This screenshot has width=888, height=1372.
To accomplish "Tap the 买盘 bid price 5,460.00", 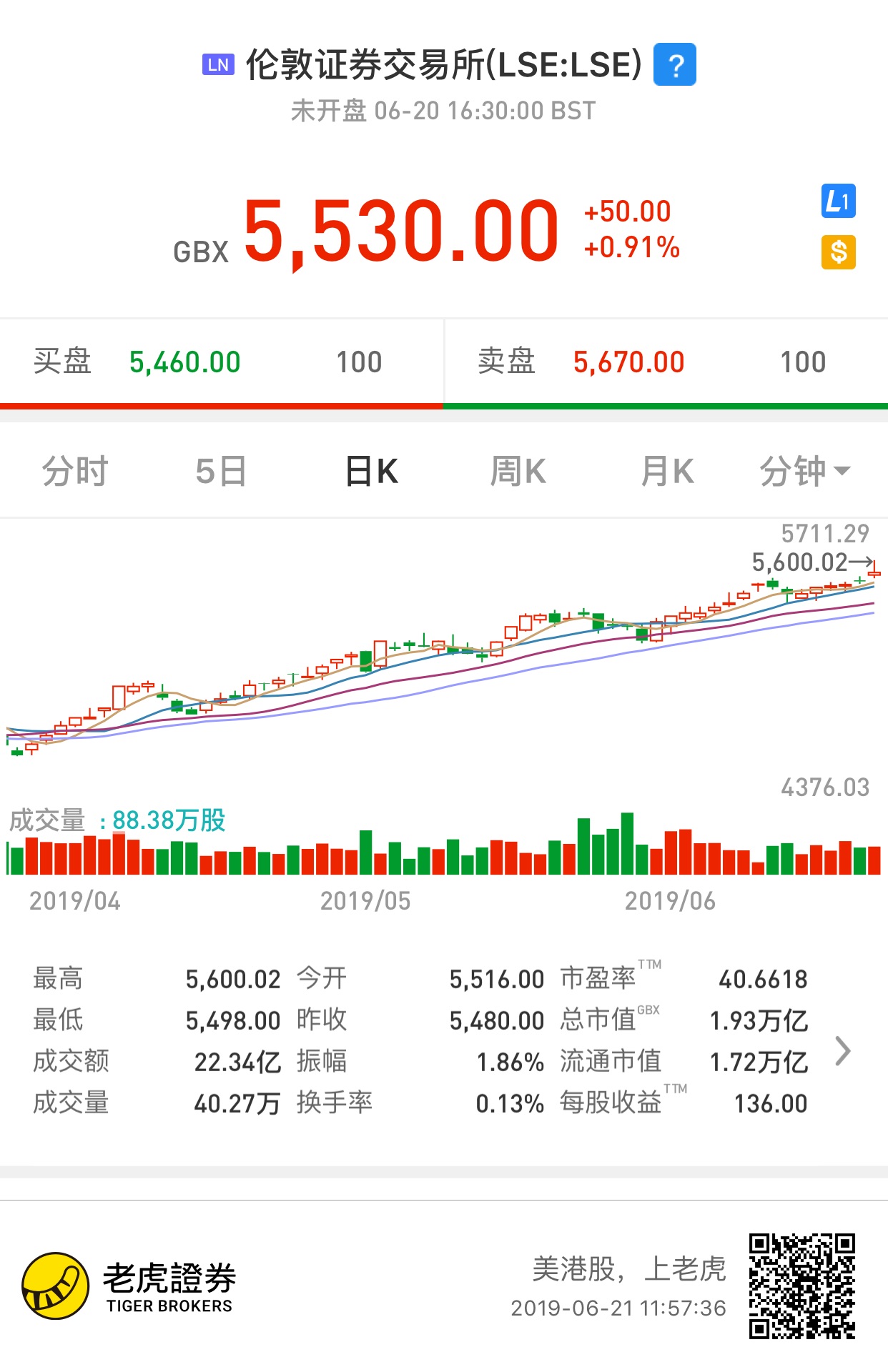I will point(185,362).
